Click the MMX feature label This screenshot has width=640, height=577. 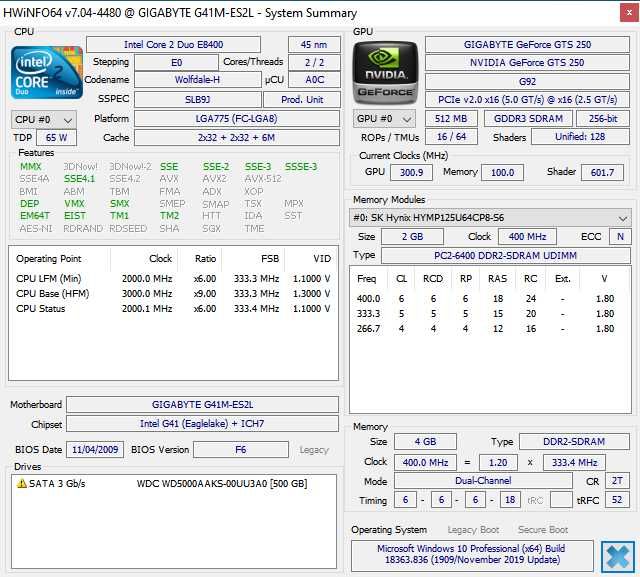click(x=31, y=166)
